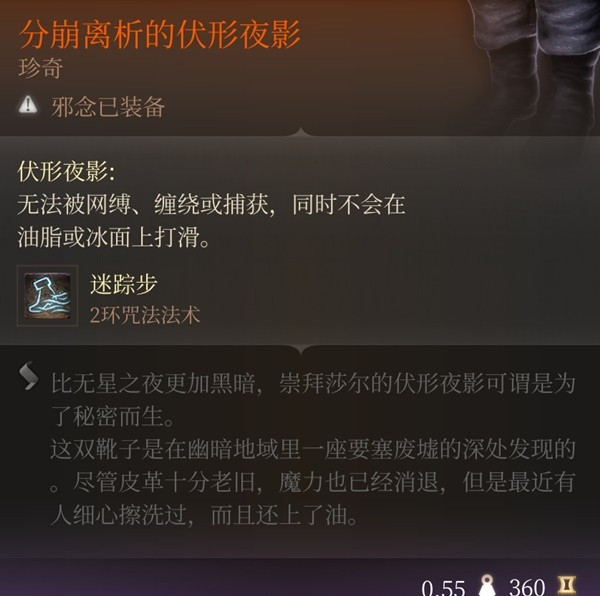Viewport: 600px width, 596px height.
Task: Click the 油脂或冰面上打滑 description line
Action: pyautogui.click(x=114, y=238)
